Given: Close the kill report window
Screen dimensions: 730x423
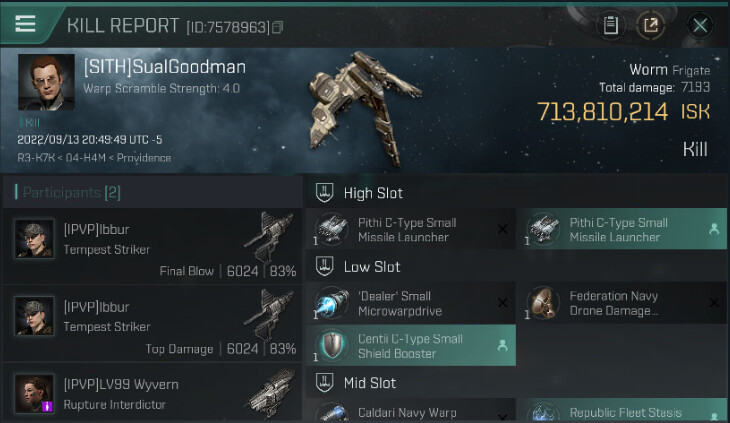Looking at the screenshot, I should click(700, 25).
